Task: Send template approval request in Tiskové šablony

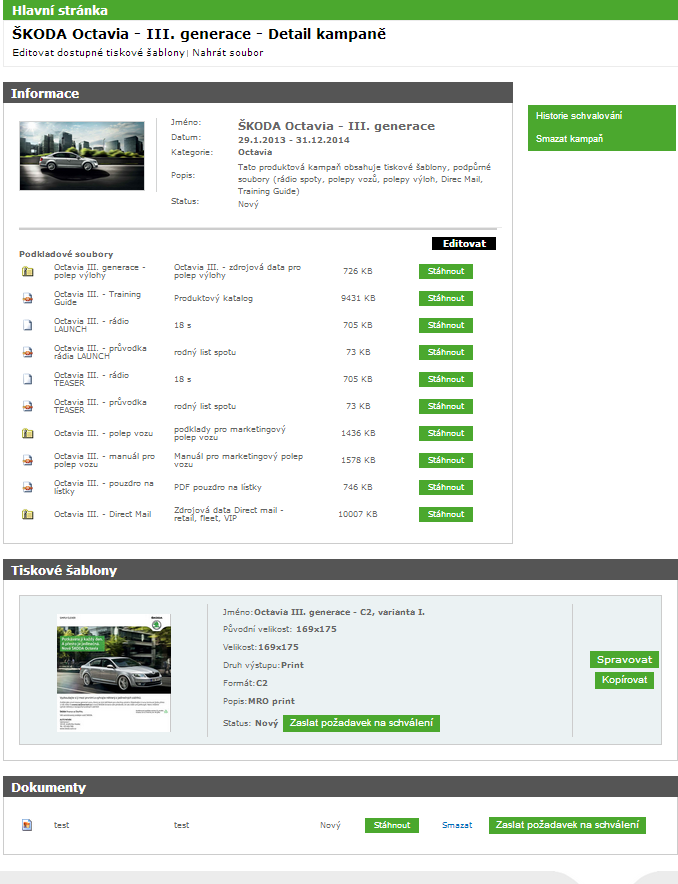Action: pos(361,723)
